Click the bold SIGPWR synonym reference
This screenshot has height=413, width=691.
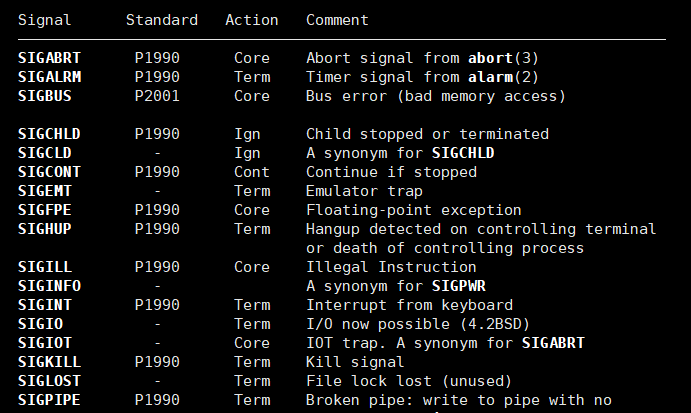pos(459,286)
